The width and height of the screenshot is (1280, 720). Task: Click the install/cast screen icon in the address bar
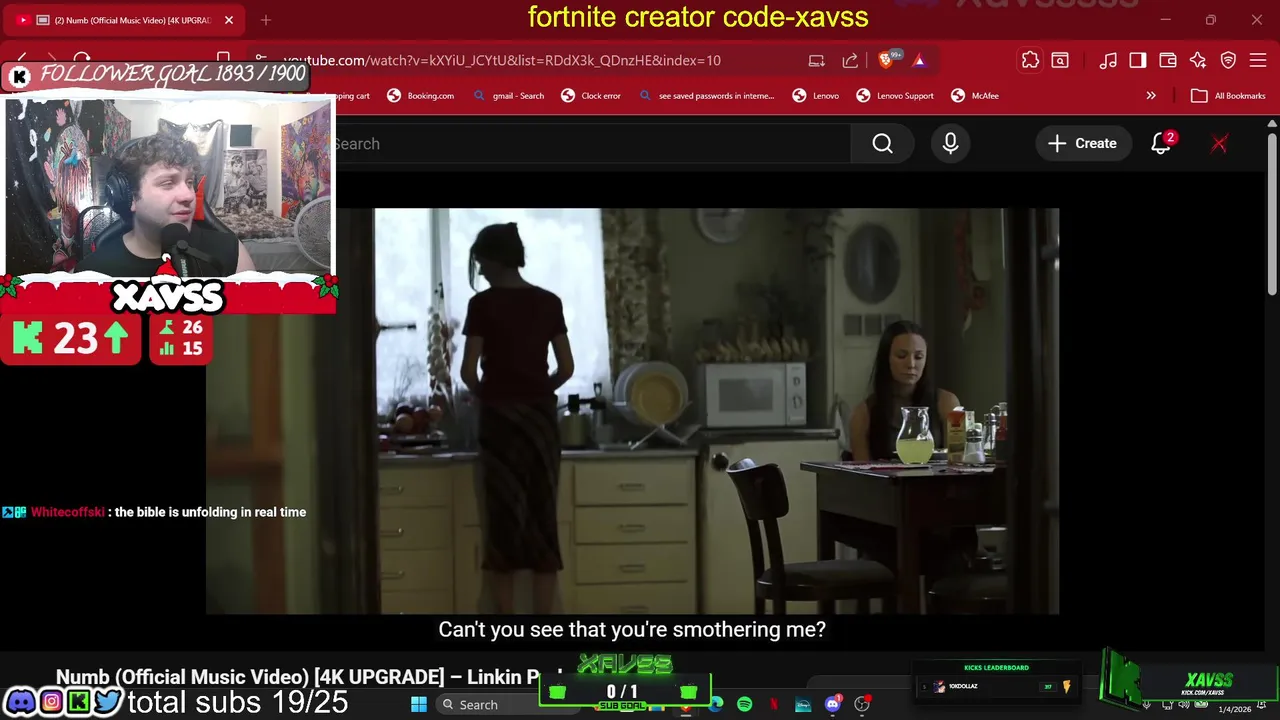[x=817, y=61]
